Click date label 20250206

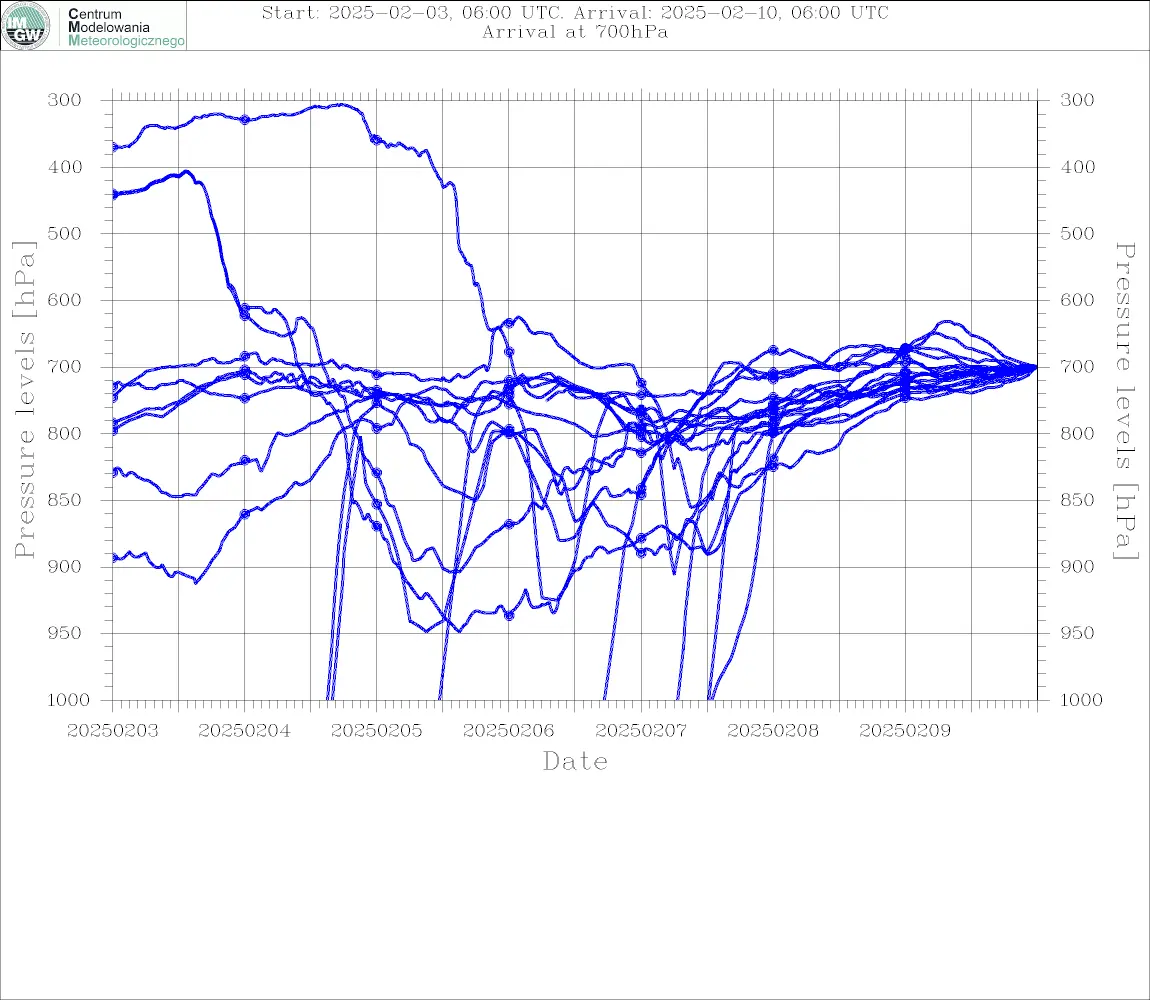(508, 731)
